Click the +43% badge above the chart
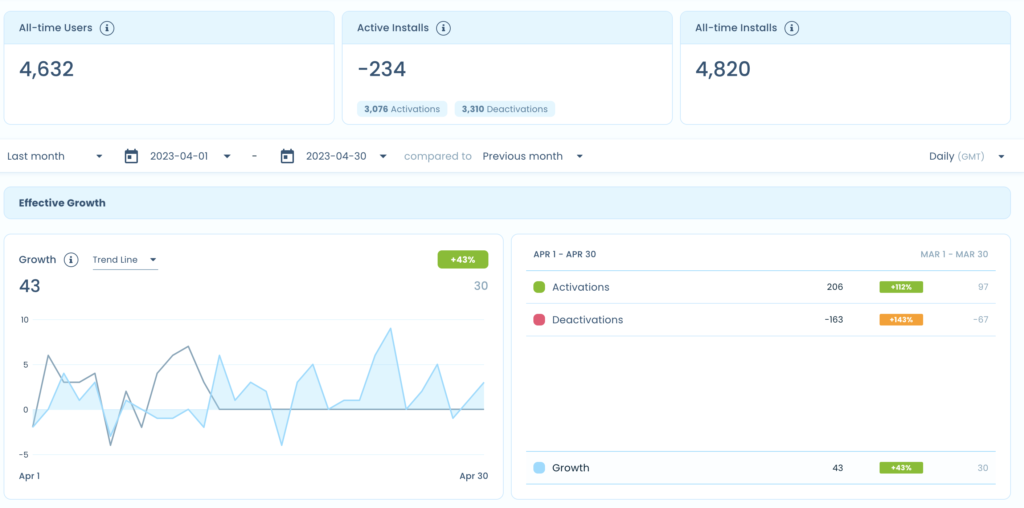The height and width of the screenshot is (508, 1024). [x=462, y=259]
